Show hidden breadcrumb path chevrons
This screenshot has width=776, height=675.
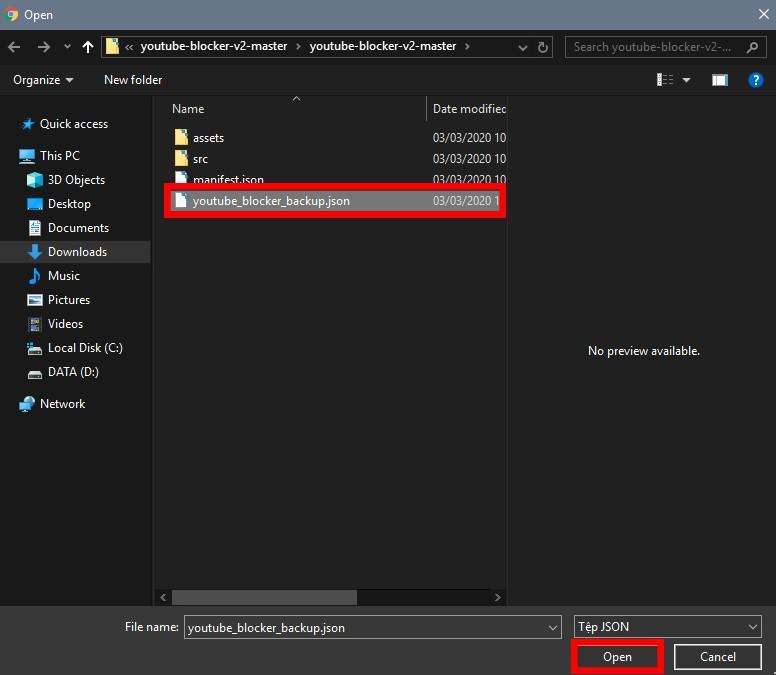point(129,47)
